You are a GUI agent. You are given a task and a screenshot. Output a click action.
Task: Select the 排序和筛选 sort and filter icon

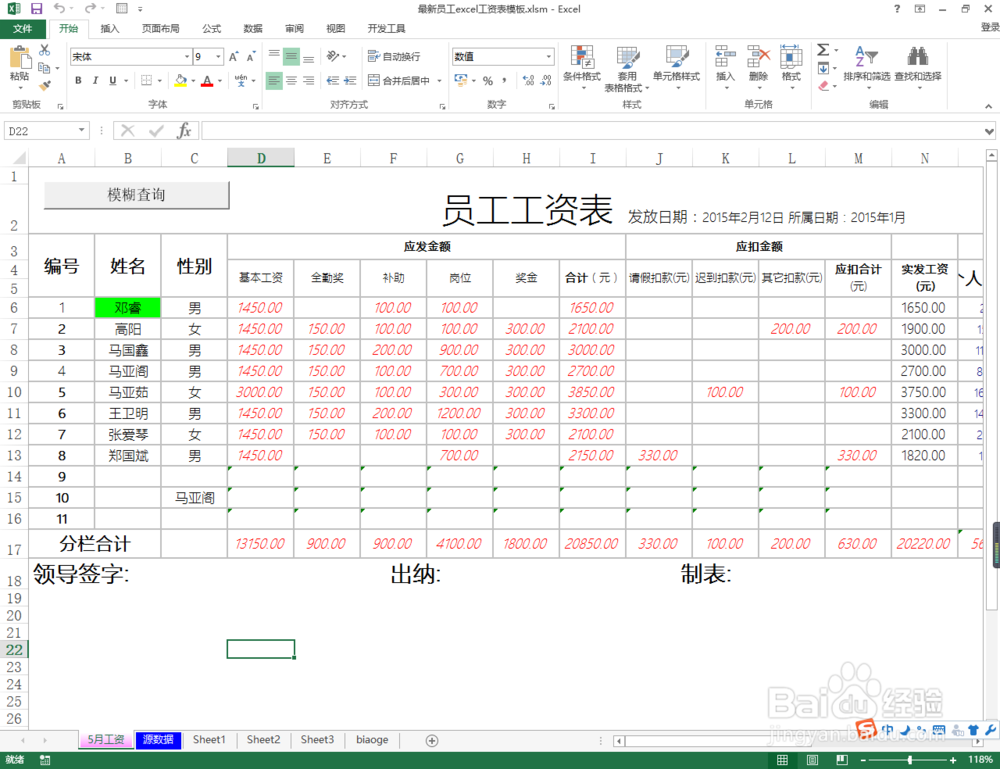[x=866, y=58]
